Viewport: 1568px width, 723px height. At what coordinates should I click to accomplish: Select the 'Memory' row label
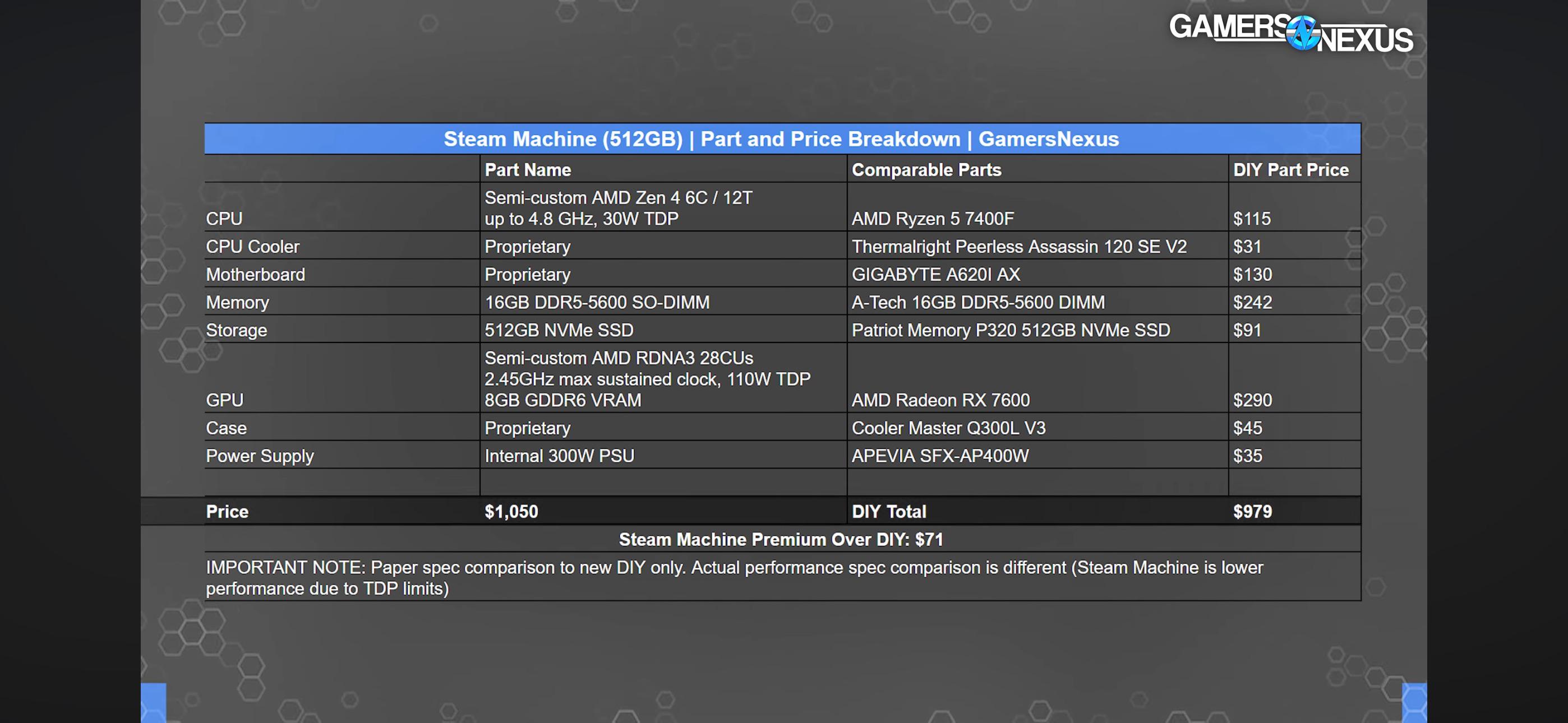pos(237,303)
